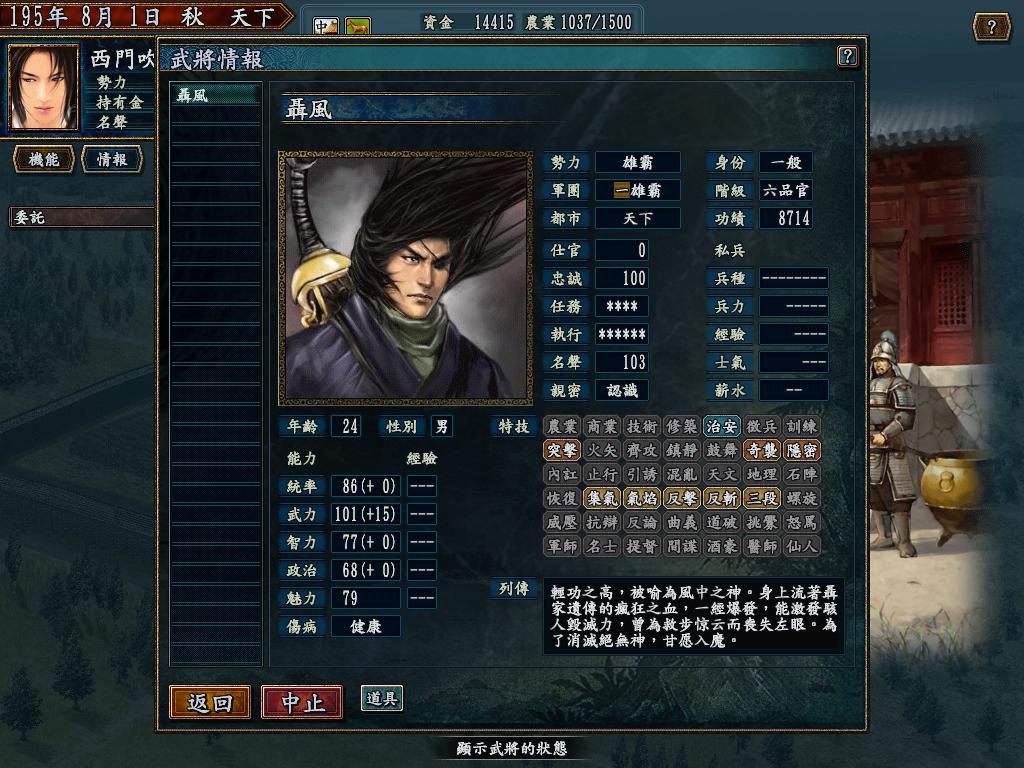Click the question mark at screen top-right

[x=991, y=27]
